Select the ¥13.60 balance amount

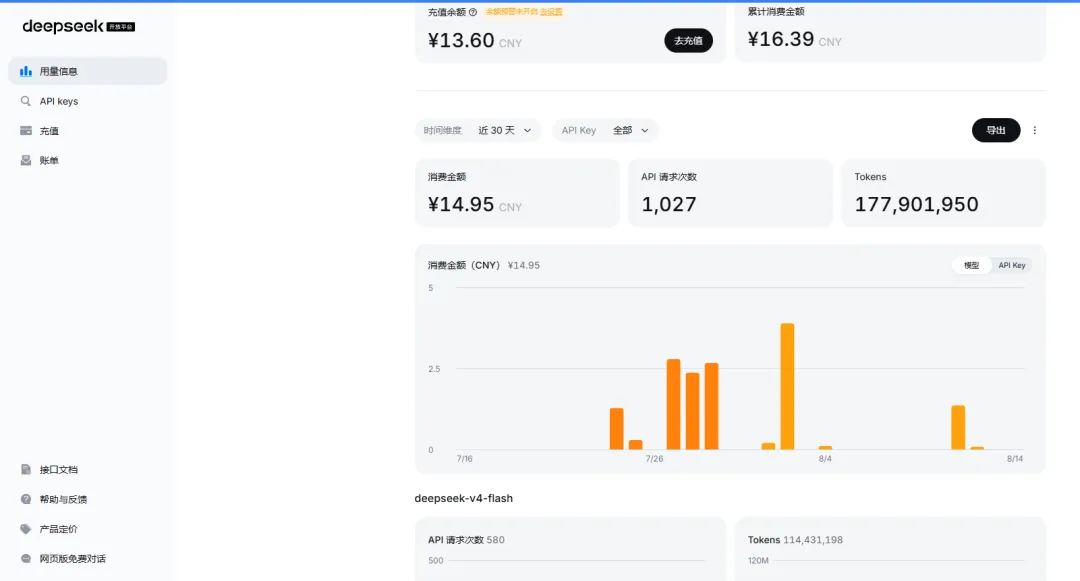pyautogui.click(x=461, y=41)
